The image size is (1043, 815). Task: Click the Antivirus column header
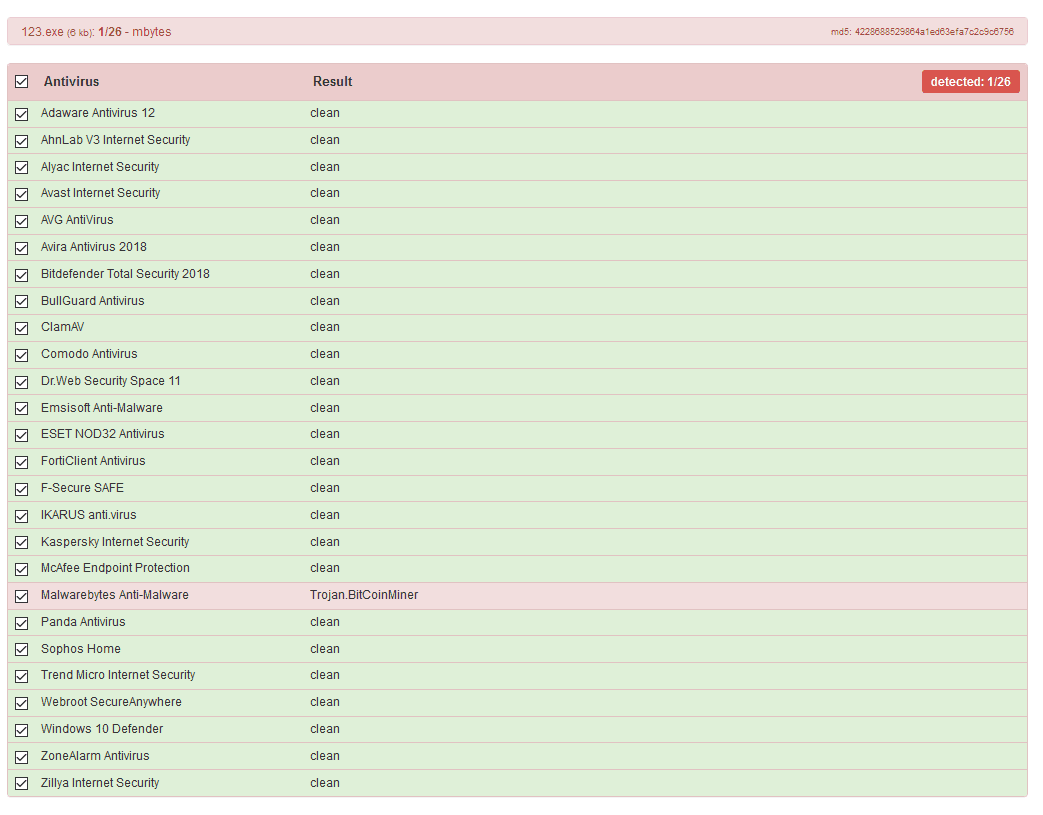click(x=71, y=82)
